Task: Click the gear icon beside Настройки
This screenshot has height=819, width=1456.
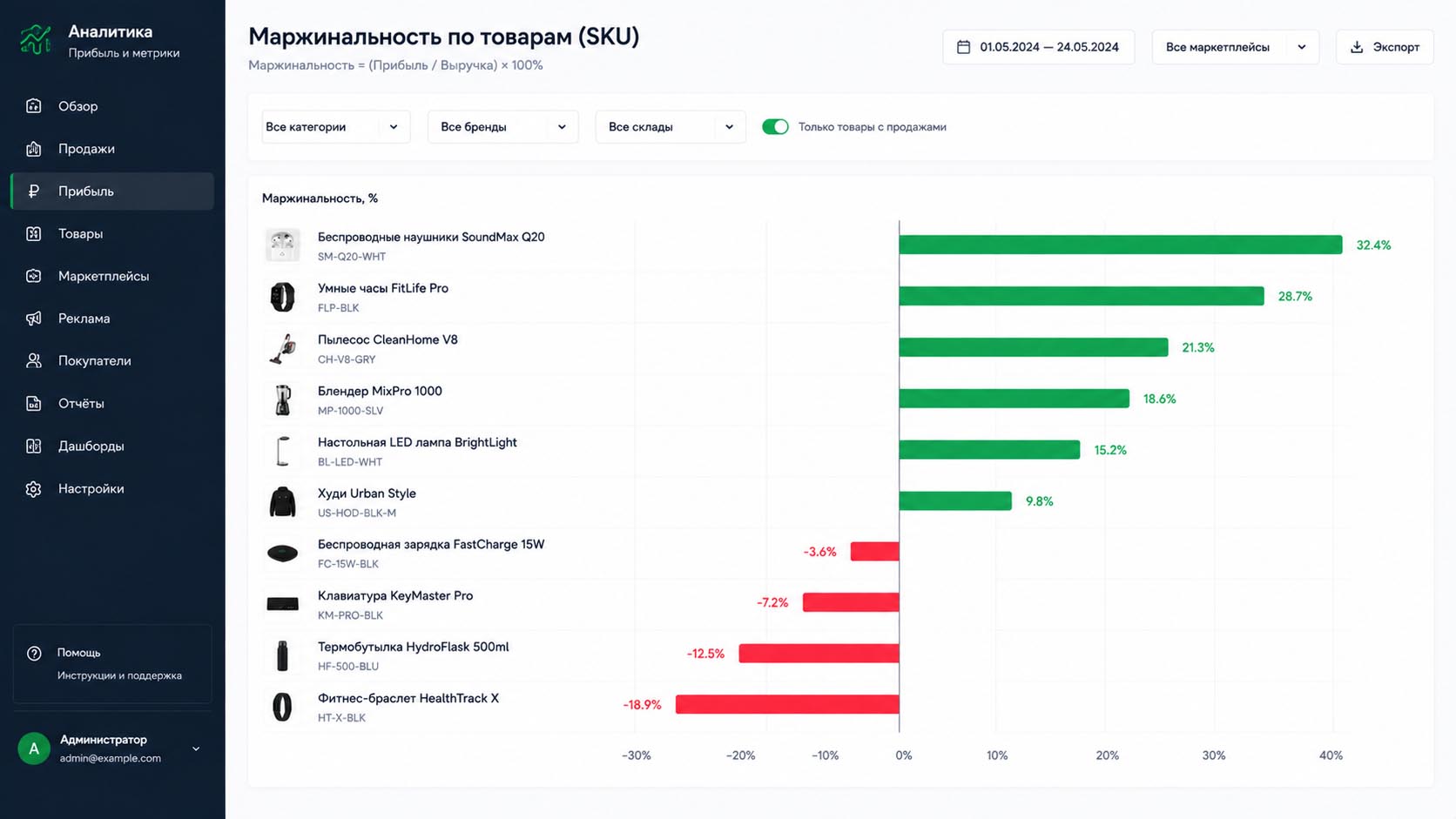Action: pos(34,489)
